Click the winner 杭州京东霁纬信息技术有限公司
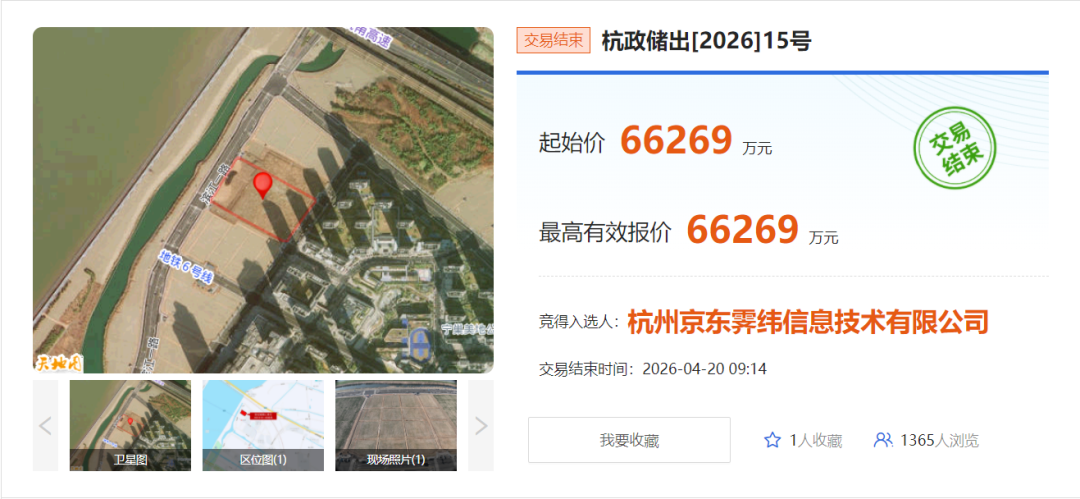Screen dimensions: 1080x499 [x=809, y=322]
